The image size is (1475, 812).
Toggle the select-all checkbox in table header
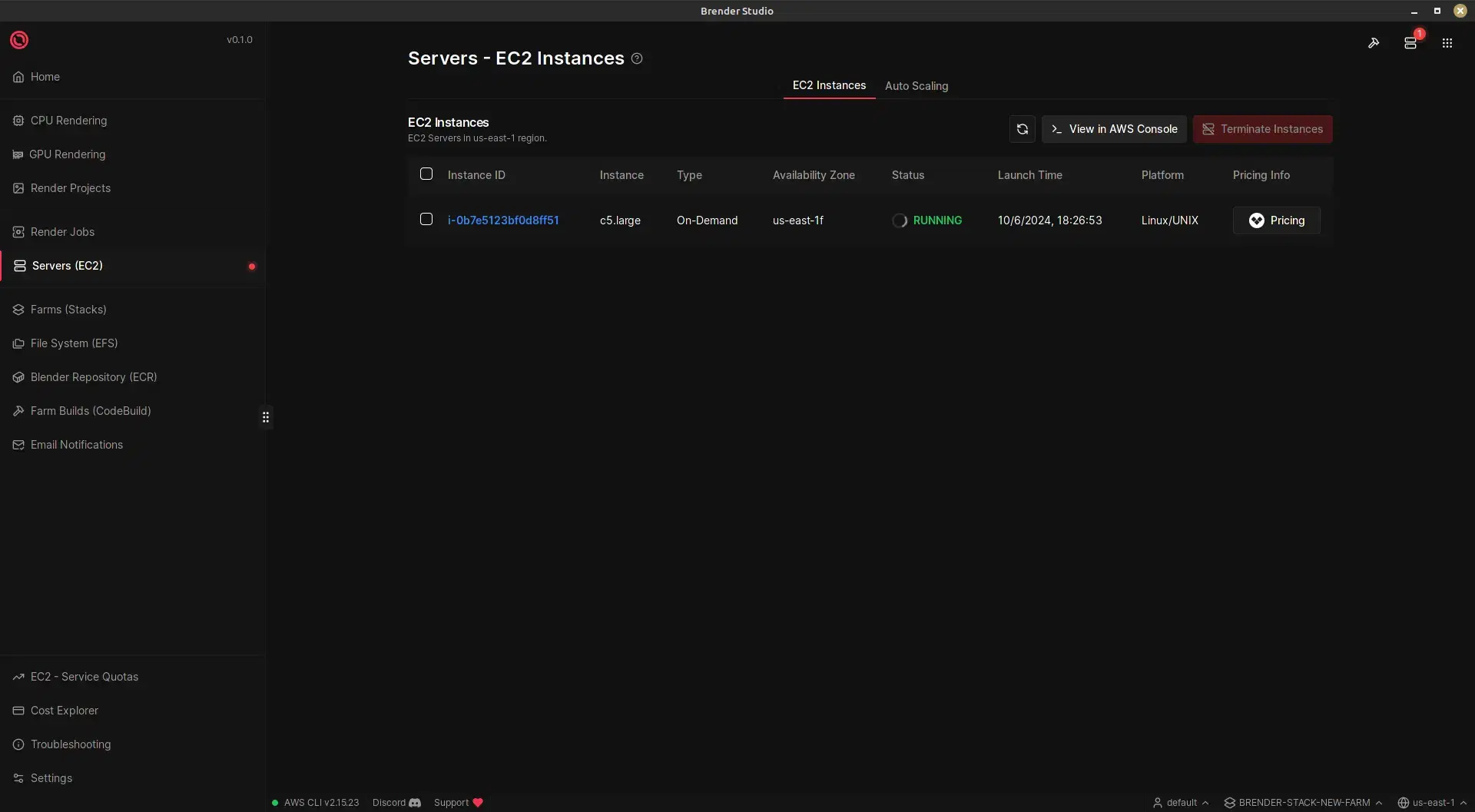(x=426, y=174)
